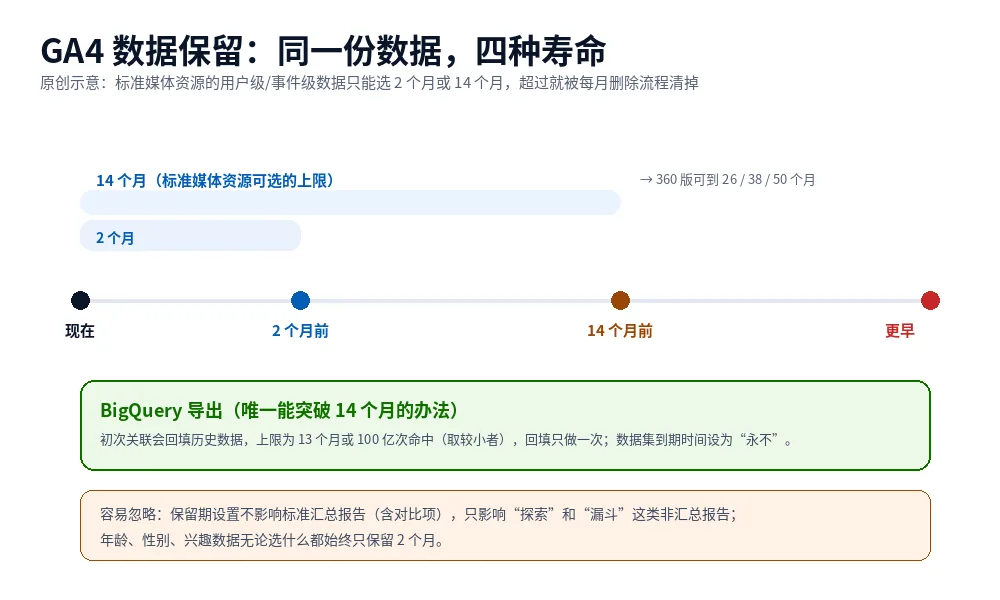Select the '14 个月前' label
The image size is (1000, 600).
point(620,331)
